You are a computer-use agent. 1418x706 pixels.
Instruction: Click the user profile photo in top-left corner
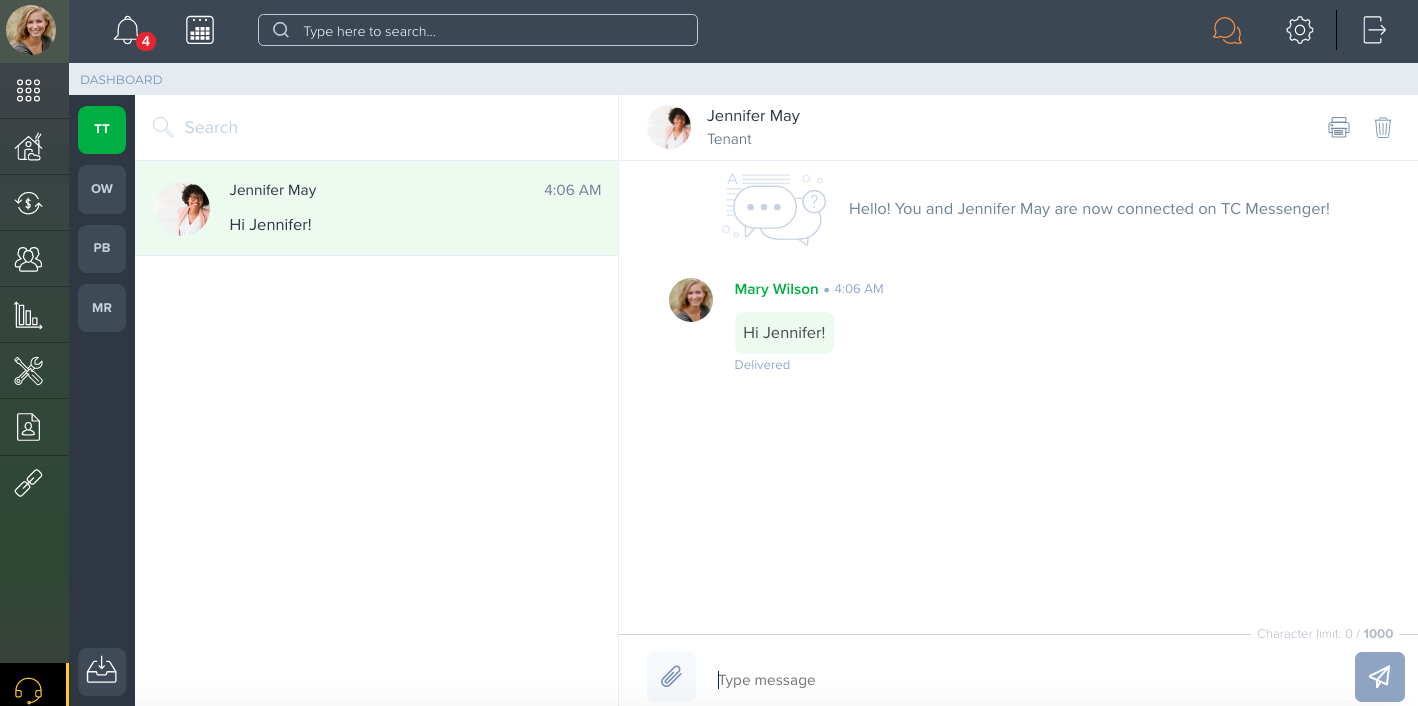click(x=31, y=30)
